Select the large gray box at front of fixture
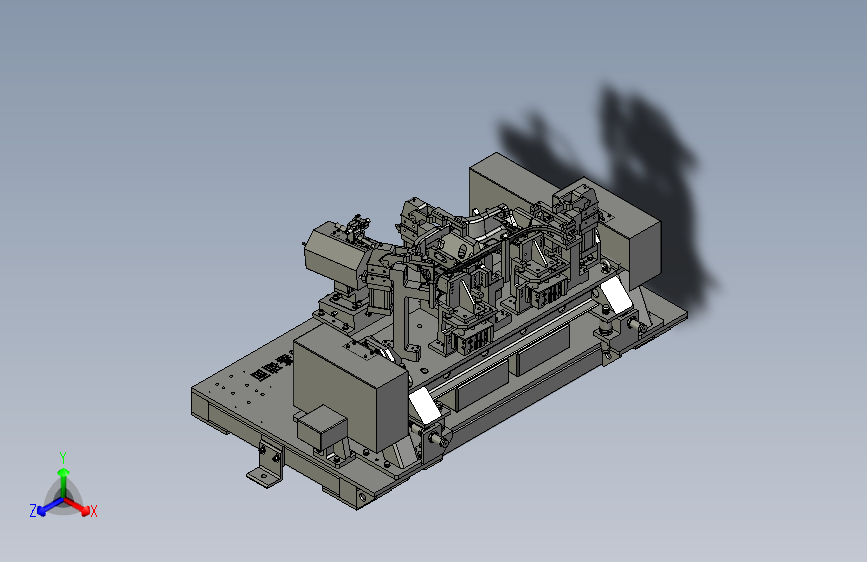The width and height of the screenshot is (867, 562). tap(352, 386)
